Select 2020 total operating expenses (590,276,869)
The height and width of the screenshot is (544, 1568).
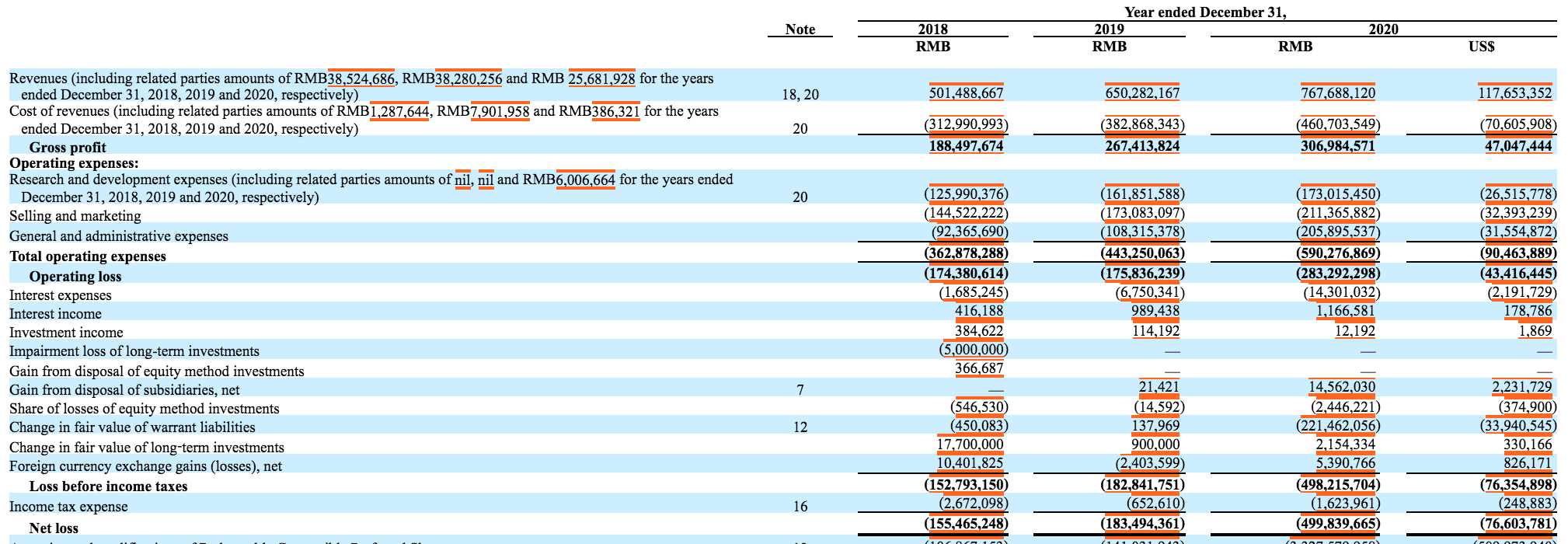(1338, 253)
